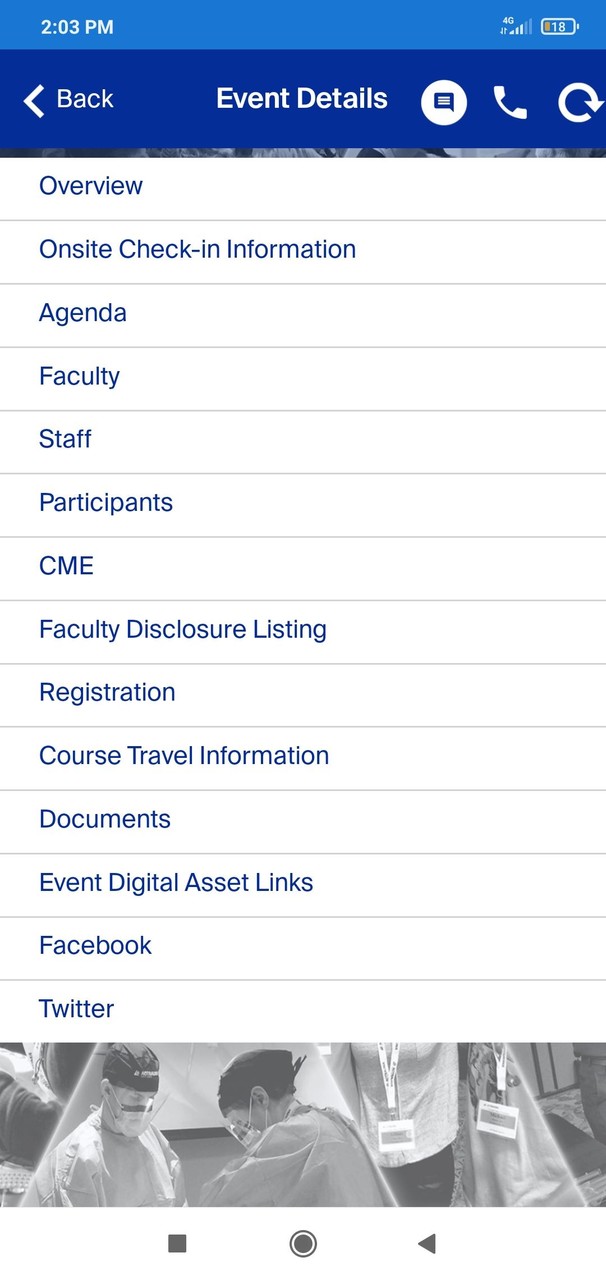Tap the back chevron arrow icon

(33, 101)
